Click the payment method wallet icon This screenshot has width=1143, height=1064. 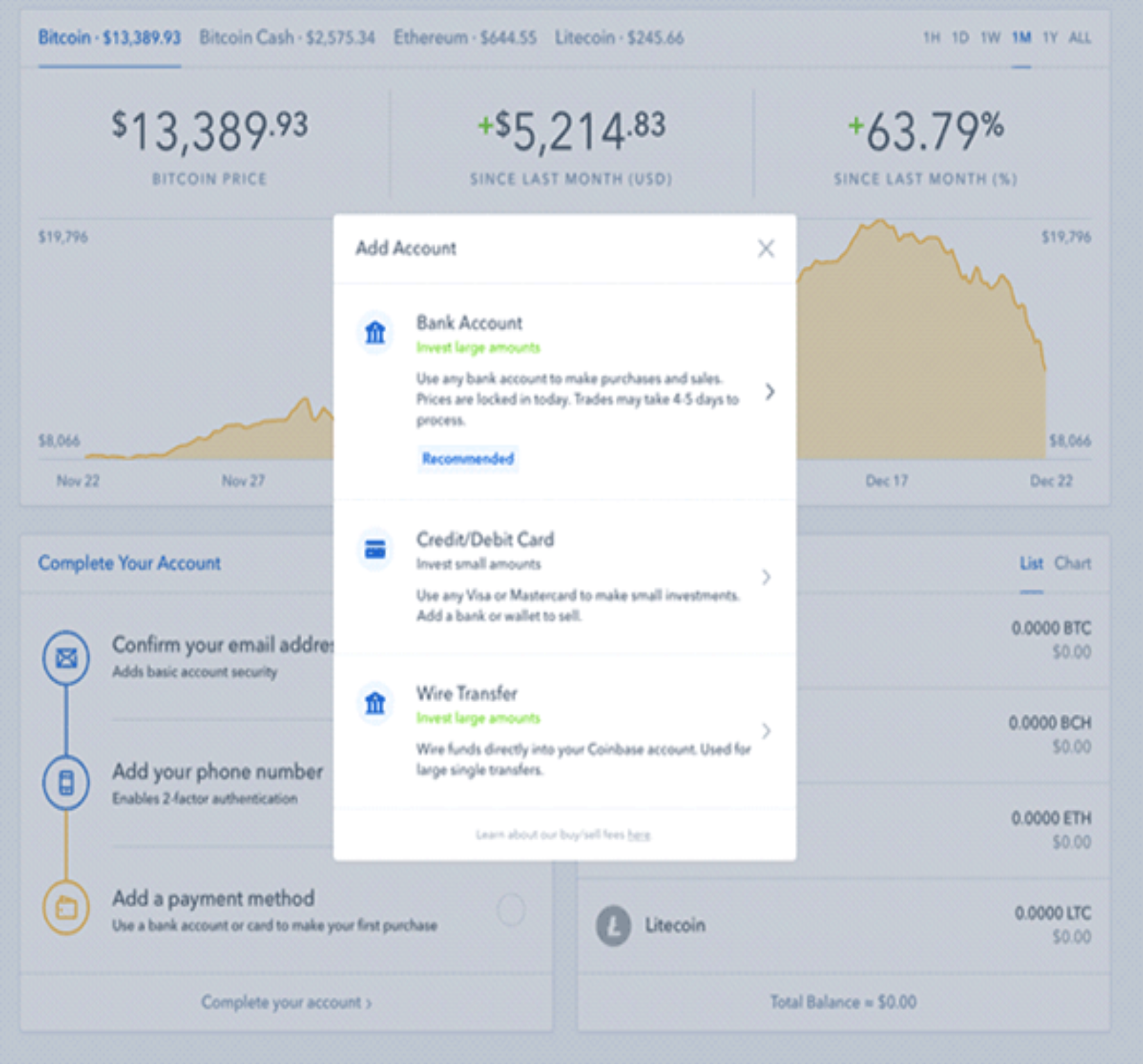(66, 907)
